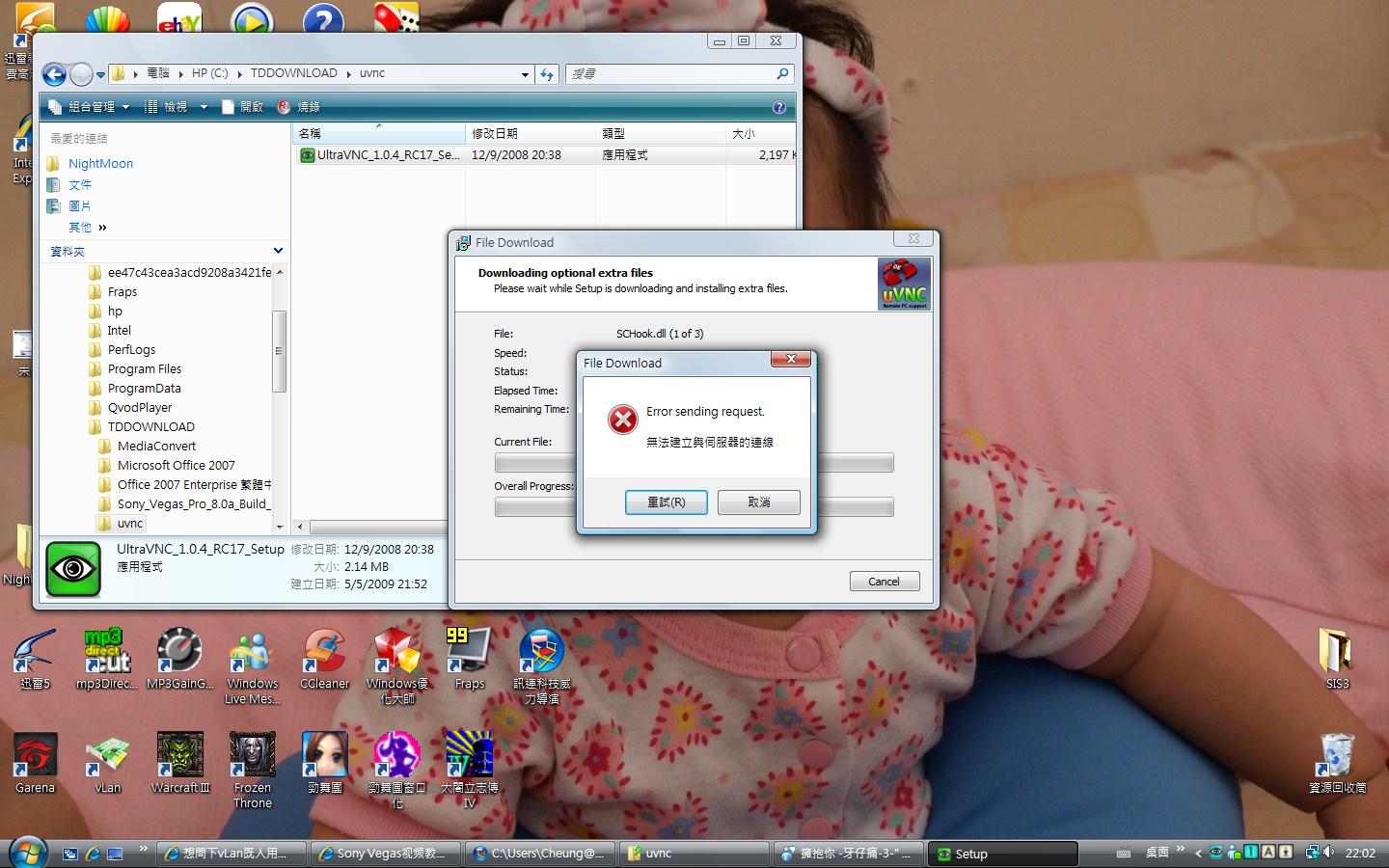Click the Retry button in error dialog
This screenshot has height=868, width=1389.
coord(666,502)
